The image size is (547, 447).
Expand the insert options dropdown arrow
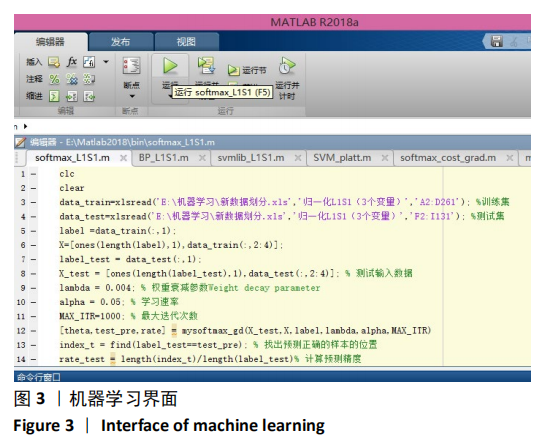[x=106, y=62]
